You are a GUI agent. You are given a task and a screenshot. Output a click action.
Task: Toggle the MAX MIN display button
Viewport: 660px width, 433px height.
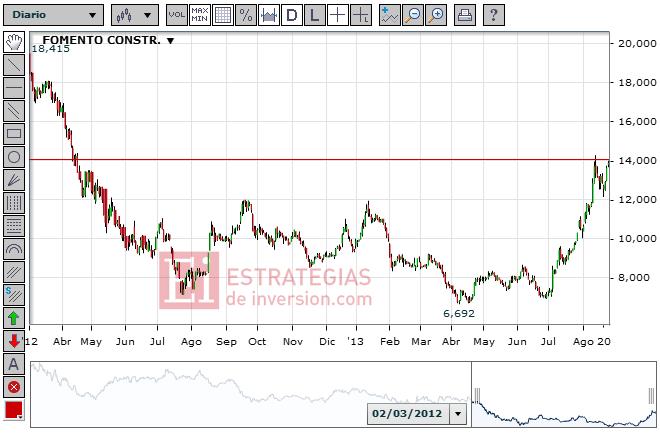(200, 15)
